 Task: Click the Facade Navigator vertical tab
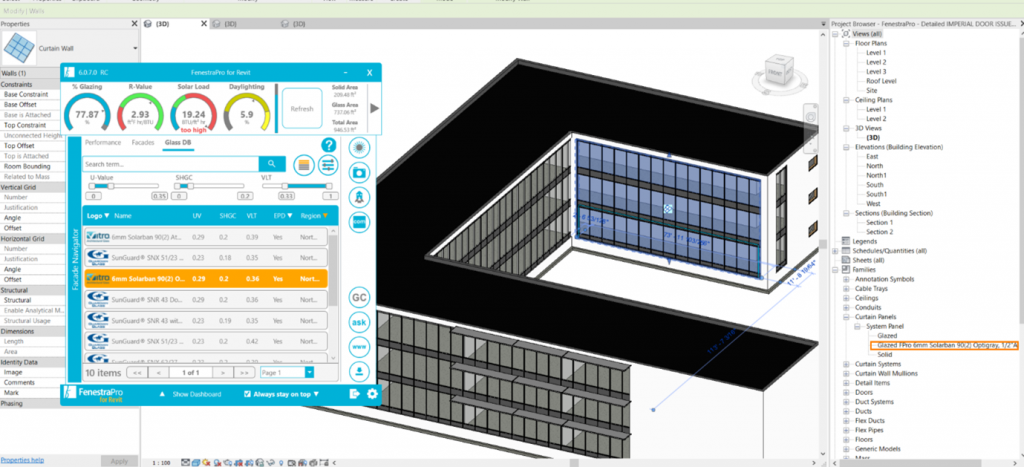74,259
